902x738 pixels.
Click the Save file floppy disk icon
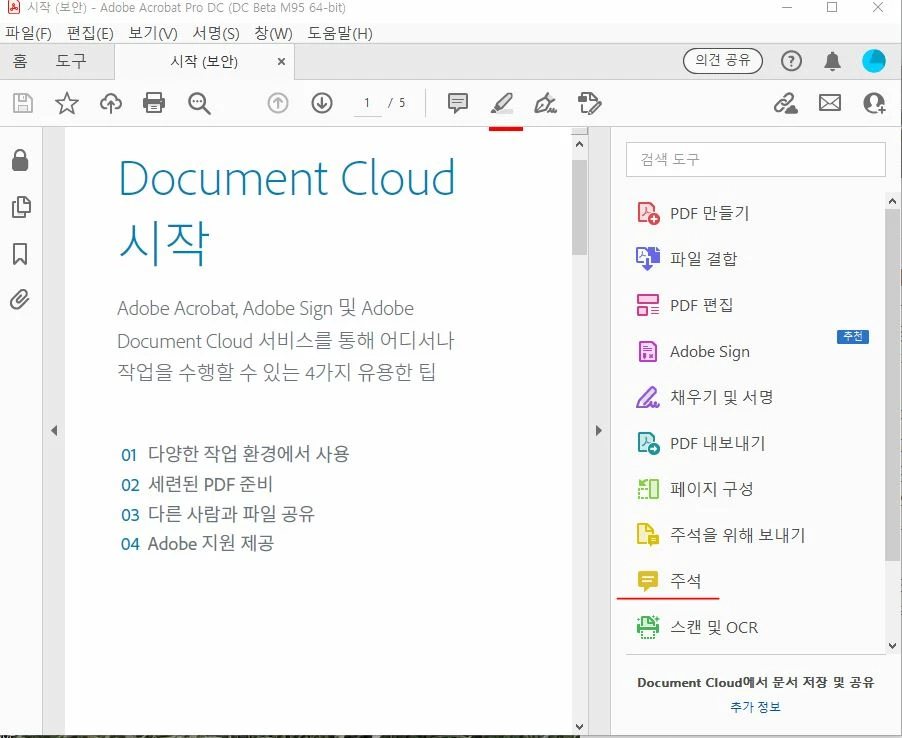tap(22, 104)
